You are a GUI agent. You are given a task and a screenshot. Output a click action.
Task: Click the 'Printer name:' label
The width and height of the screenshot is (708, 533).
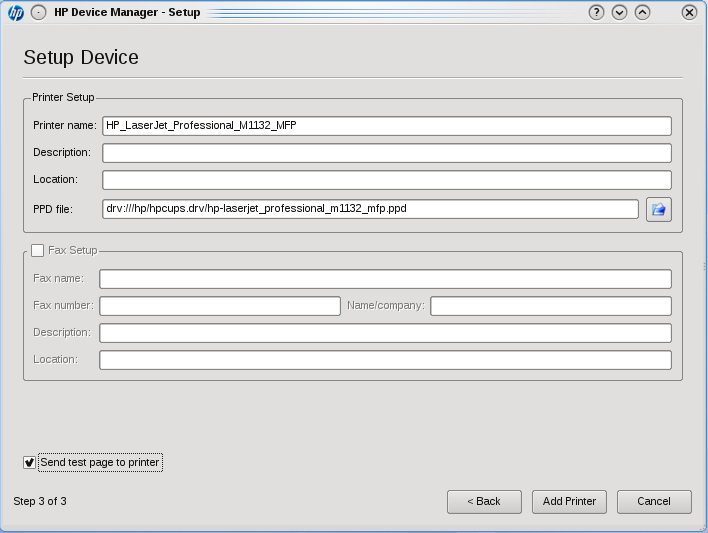coord(65,126)
